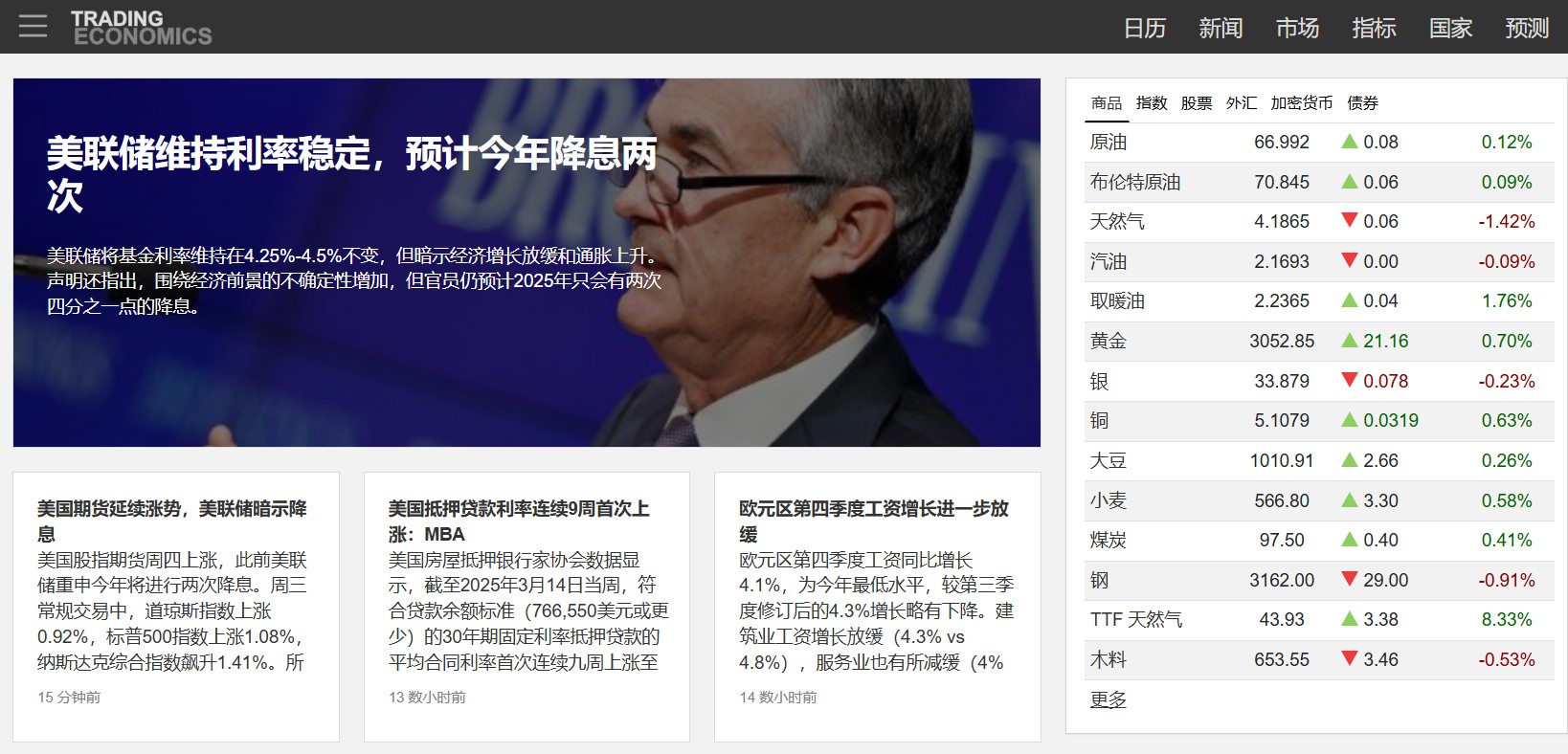The height and width of the screenshot is (754, 1568).
Task: Click the green up arrow for TTF 天然气
Action: click(1350, 618)
